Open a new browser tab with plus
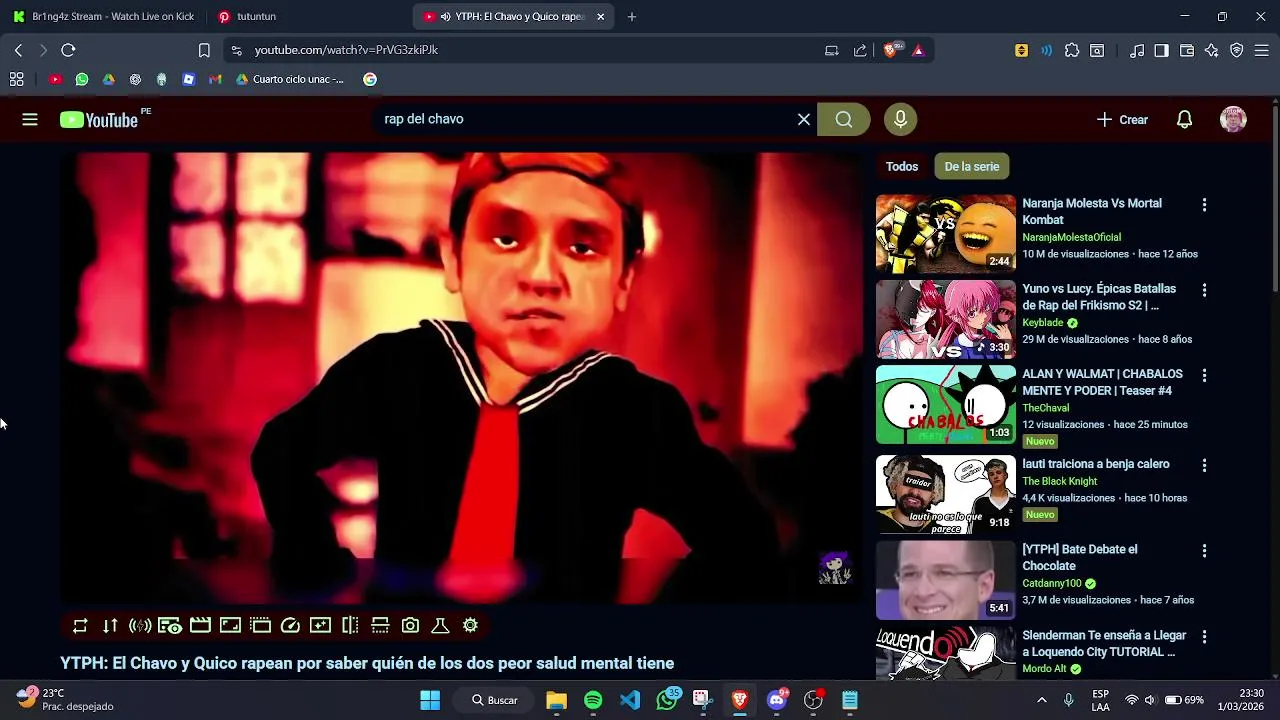1280x720 pixels. 631,16
